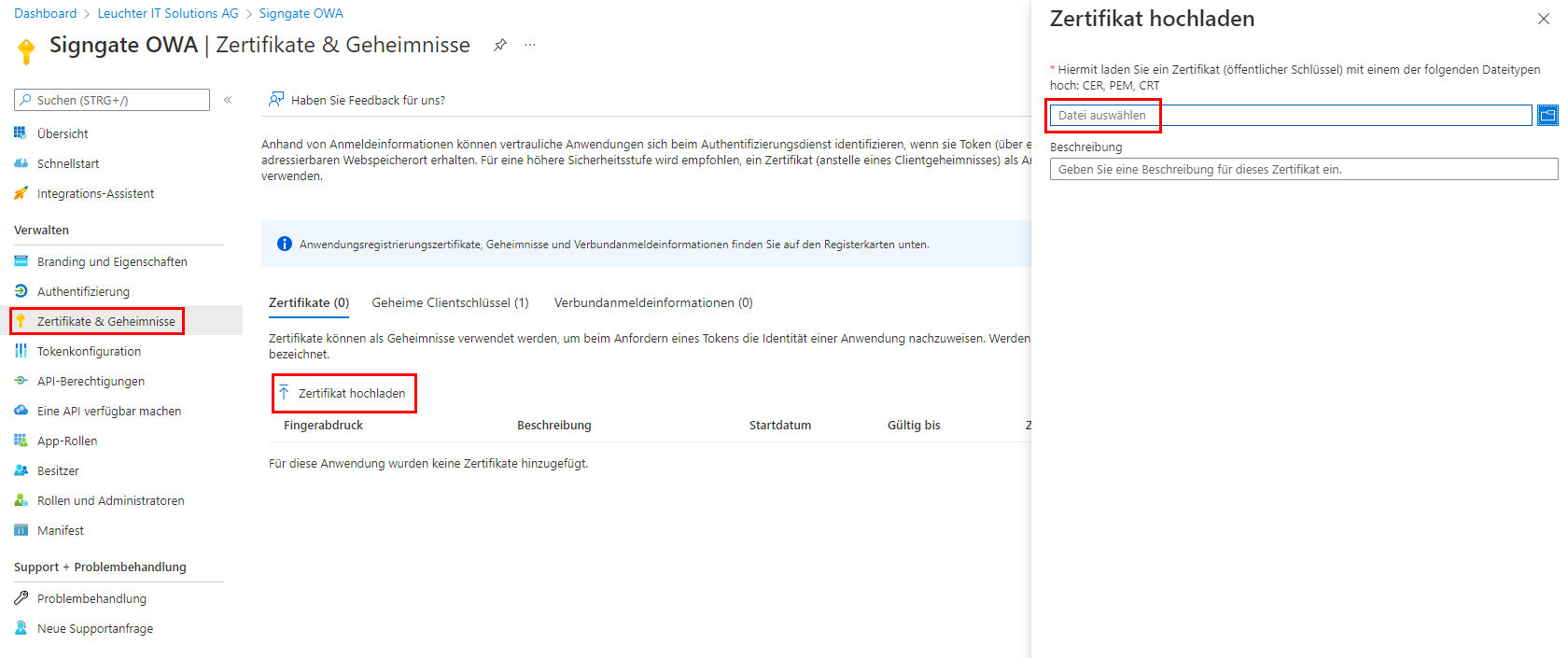The height and width of the screenshot is (658, 1568).
Task: Click the Datei auswählen file field
Action: [x=1291, y=115]
